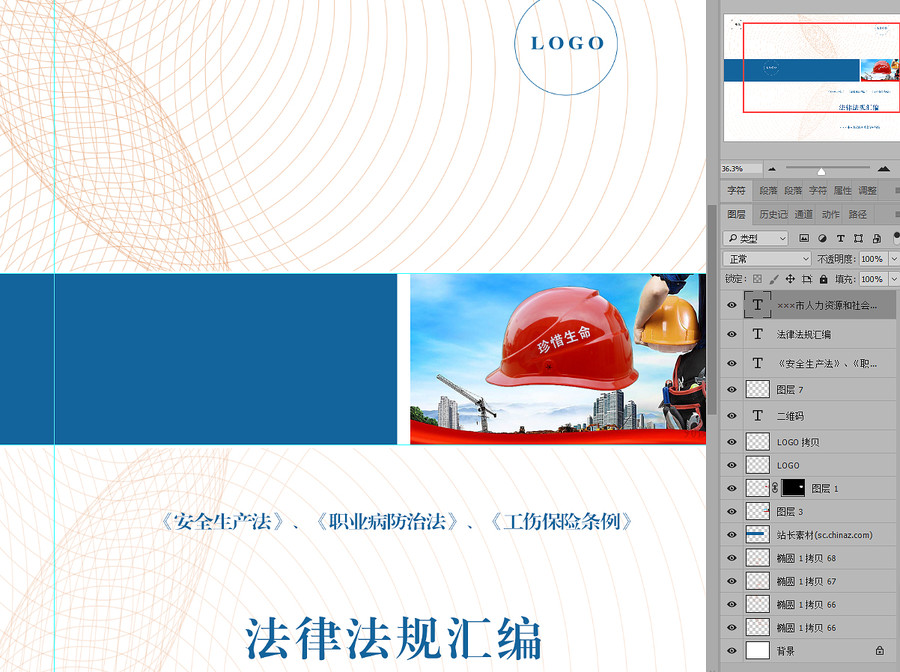The width and height of the screenshot is (900, 672).
Task: Filter layers by adjustment layer type
Action: point(823,238)
